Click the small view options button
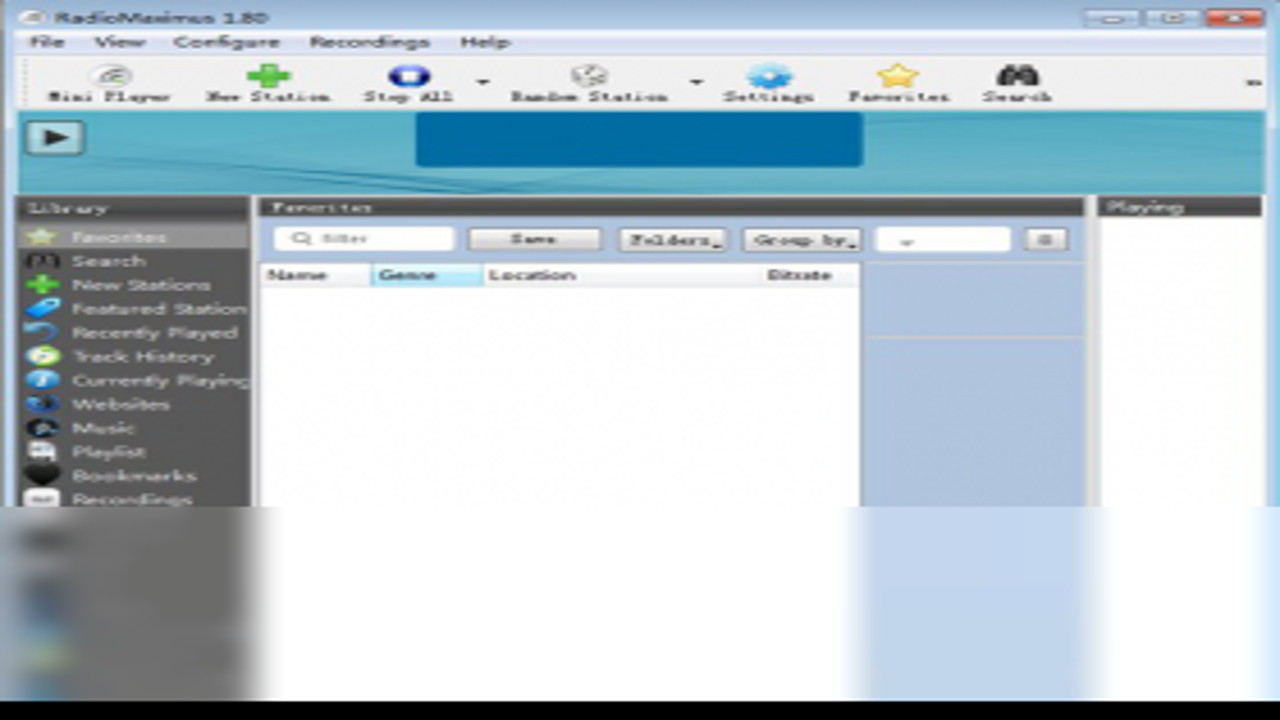 coord(1046,240)
